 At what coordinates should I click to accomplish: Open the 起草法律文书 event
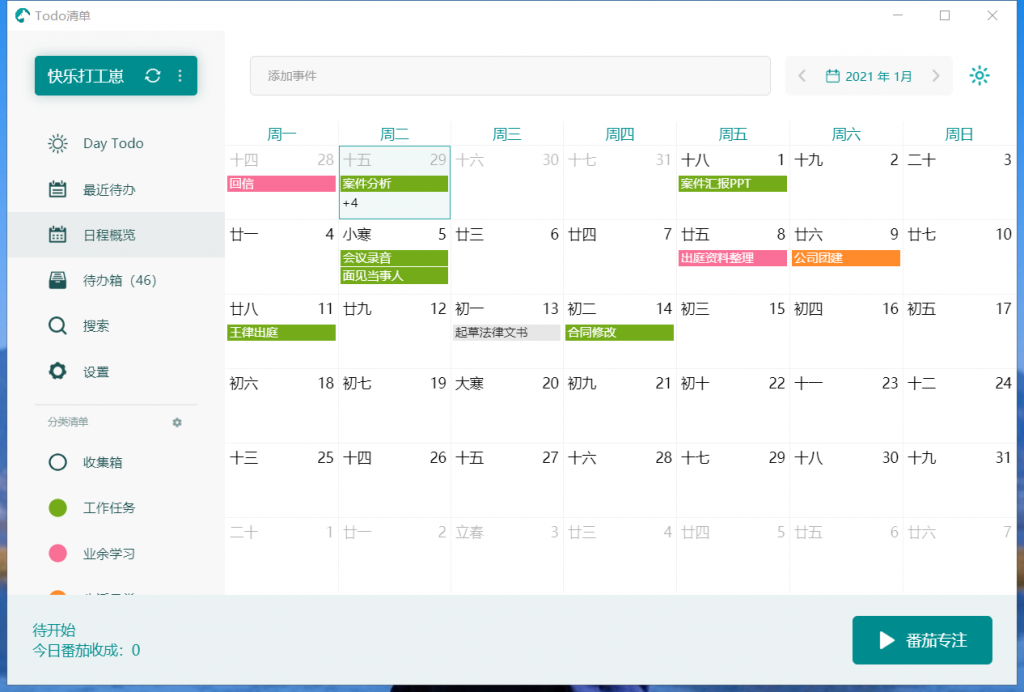click(x=507, y=332)
